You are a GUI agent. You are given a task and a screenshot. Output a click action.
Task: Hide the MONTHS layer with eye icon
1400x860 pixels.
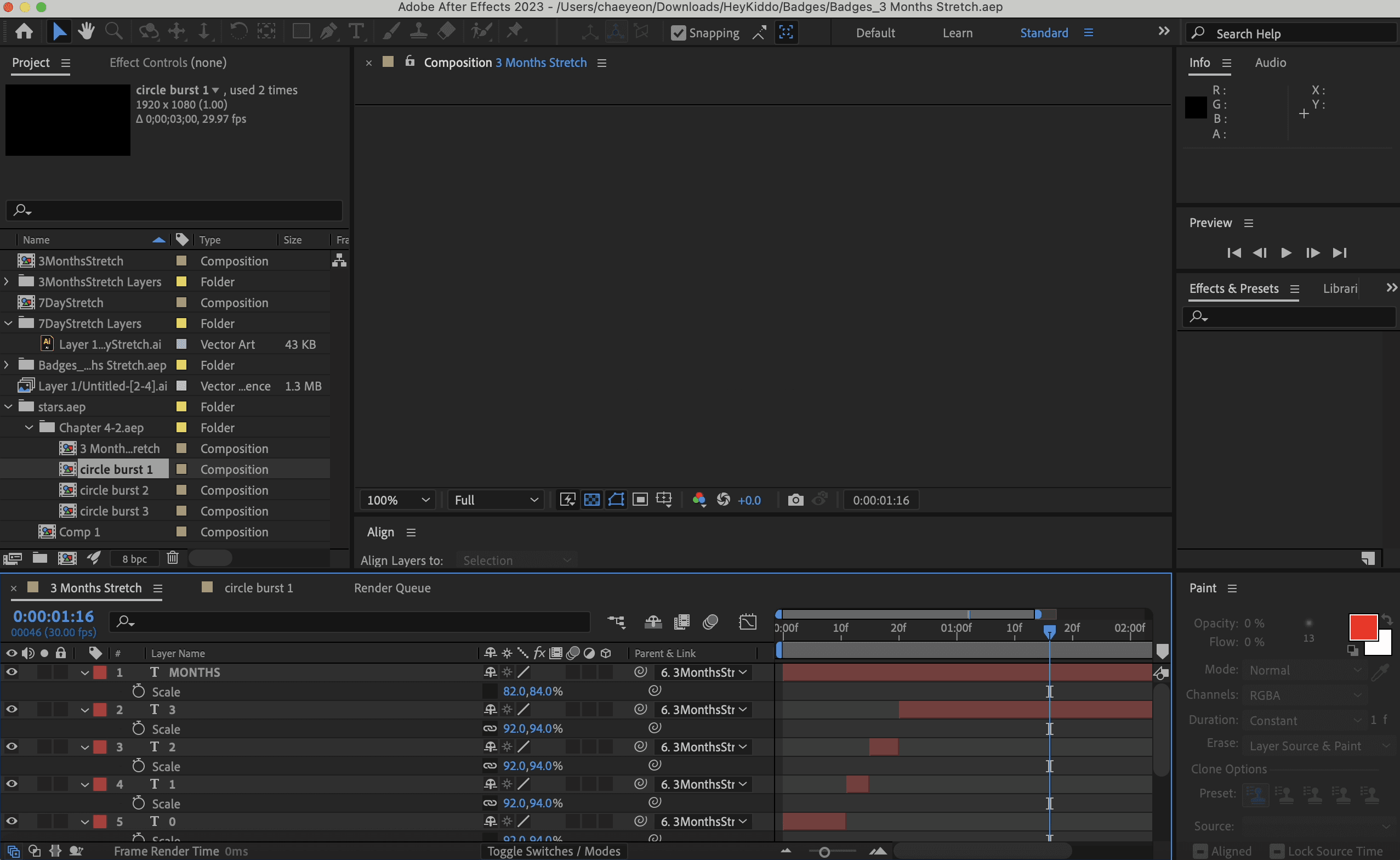pos(12,672)
